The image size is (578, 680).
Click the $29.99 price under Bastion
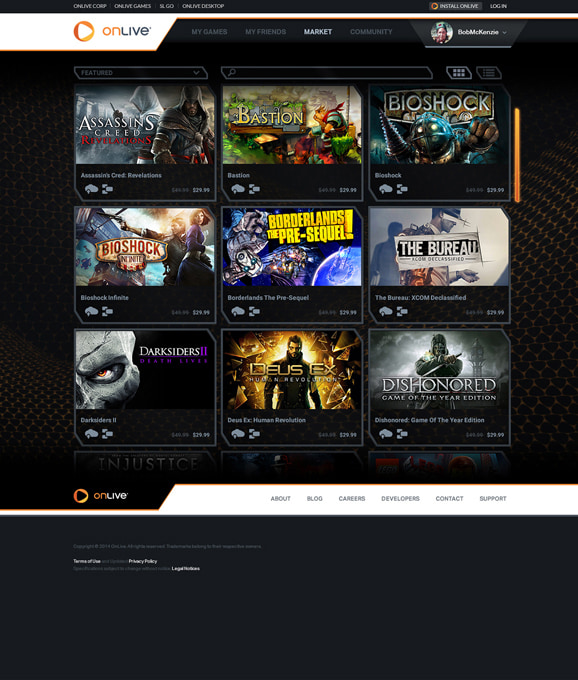pos(348,190)
